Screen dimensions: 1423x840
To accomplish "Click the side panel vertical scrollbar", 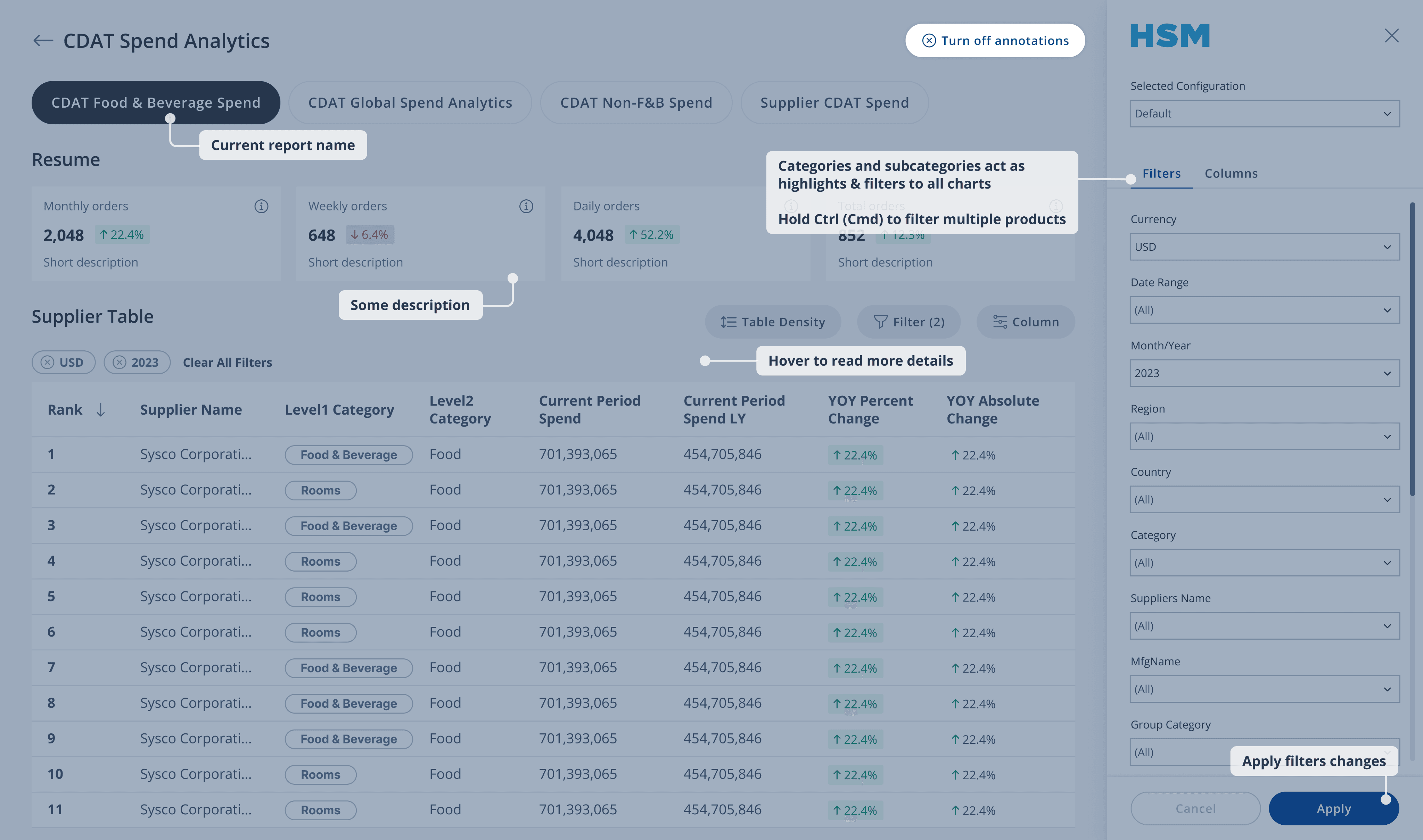I will pos(1412,349).
